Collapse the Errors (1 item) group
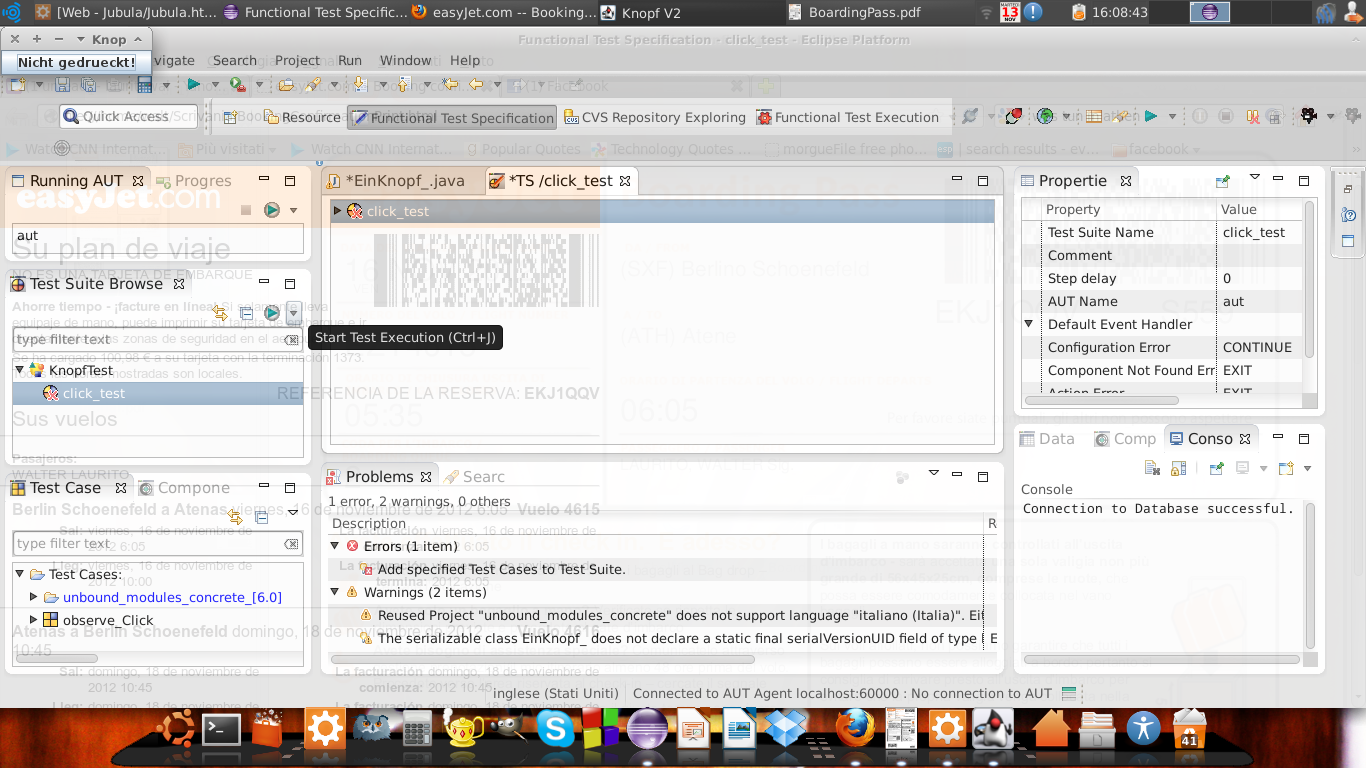 335,546
